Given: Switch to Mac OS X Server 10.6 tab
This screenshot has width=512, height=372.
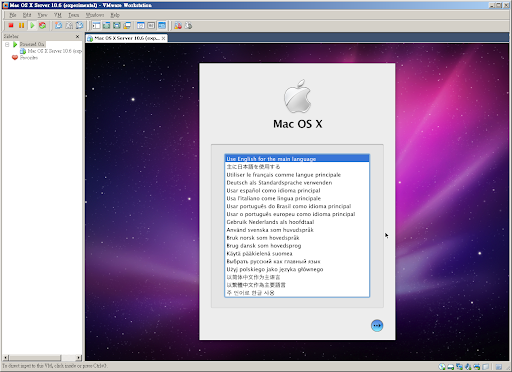Looking at the screenshot, I should (126, 38).
